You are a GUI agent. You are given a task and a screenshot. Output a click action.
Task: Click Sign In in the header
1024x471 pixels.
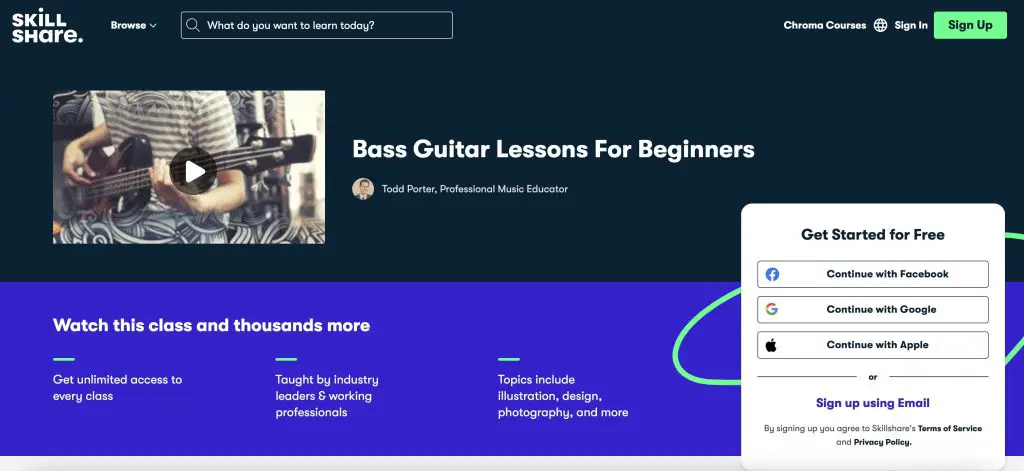tap(911, 25)
